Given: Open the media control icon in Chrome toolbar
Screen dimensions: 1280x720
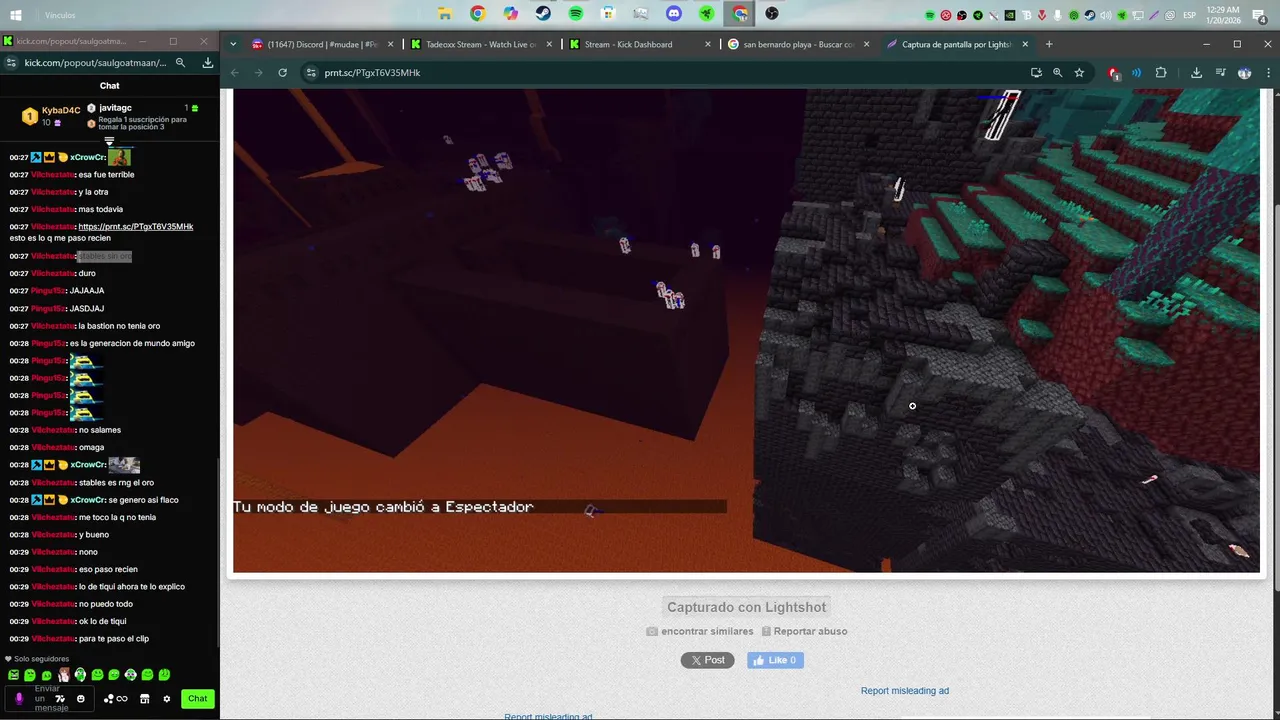Looking at the screenshot, I should [1221, 72].
